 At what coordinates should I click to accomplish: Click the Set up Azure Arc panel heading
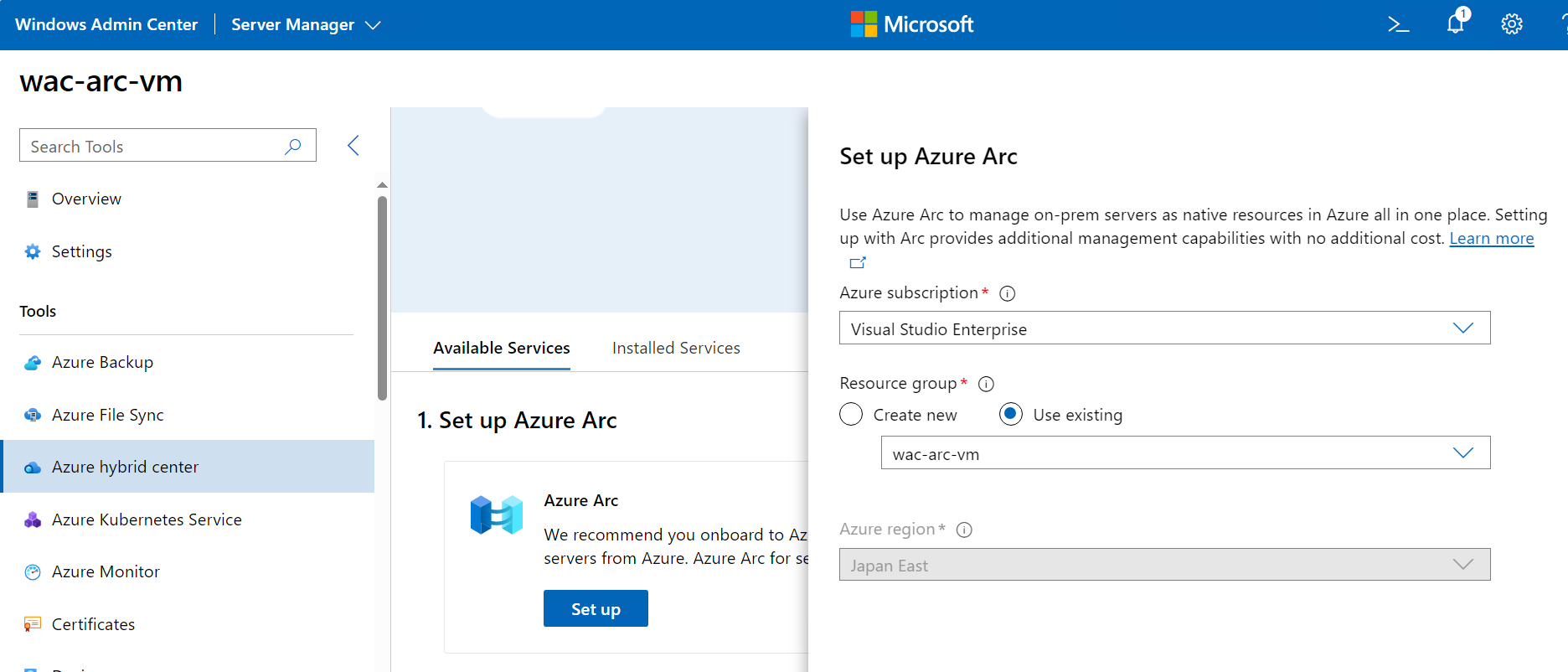(x=928, y=157)
